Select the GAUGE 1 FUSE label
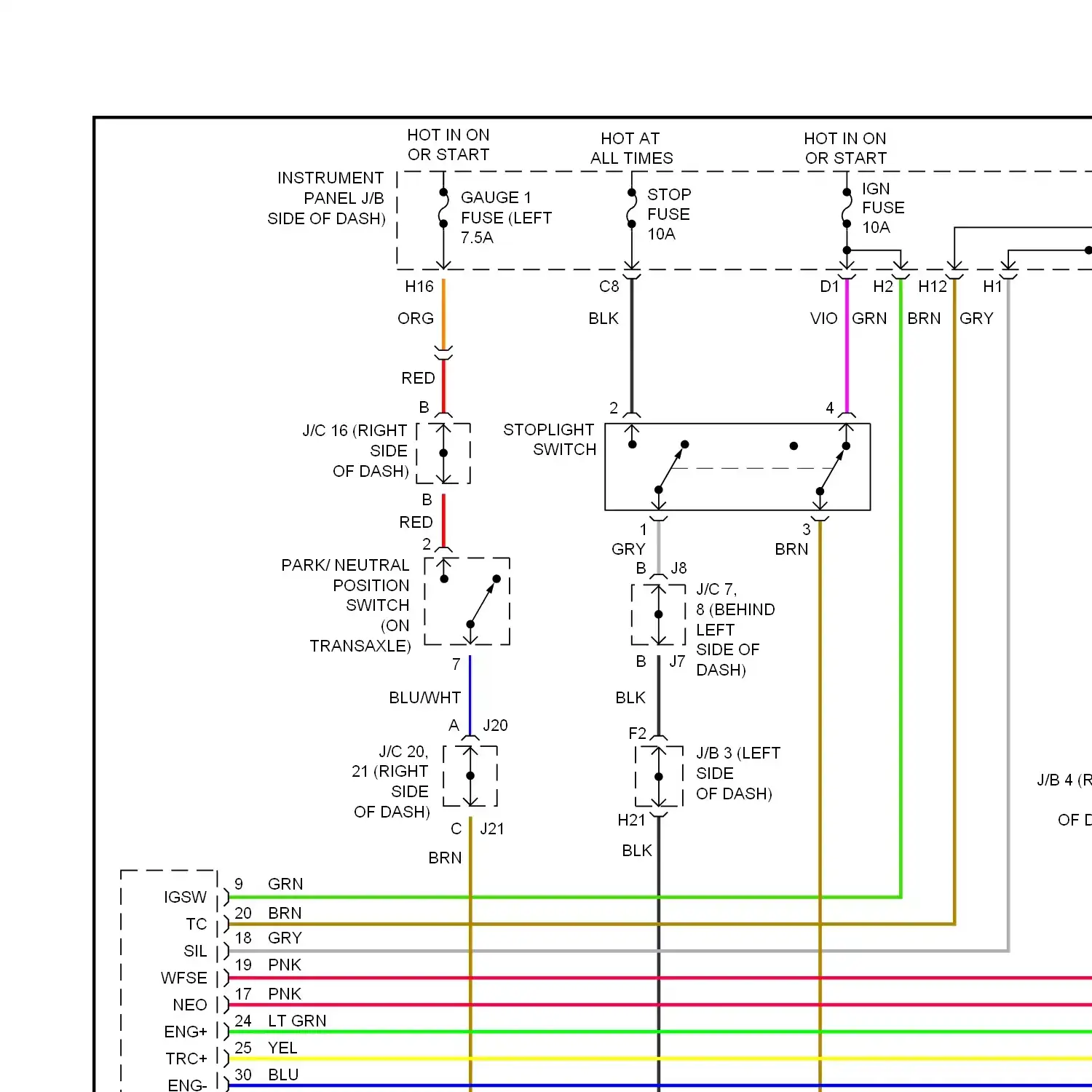Viewport: 1092px width, 1092px height. 506,218
